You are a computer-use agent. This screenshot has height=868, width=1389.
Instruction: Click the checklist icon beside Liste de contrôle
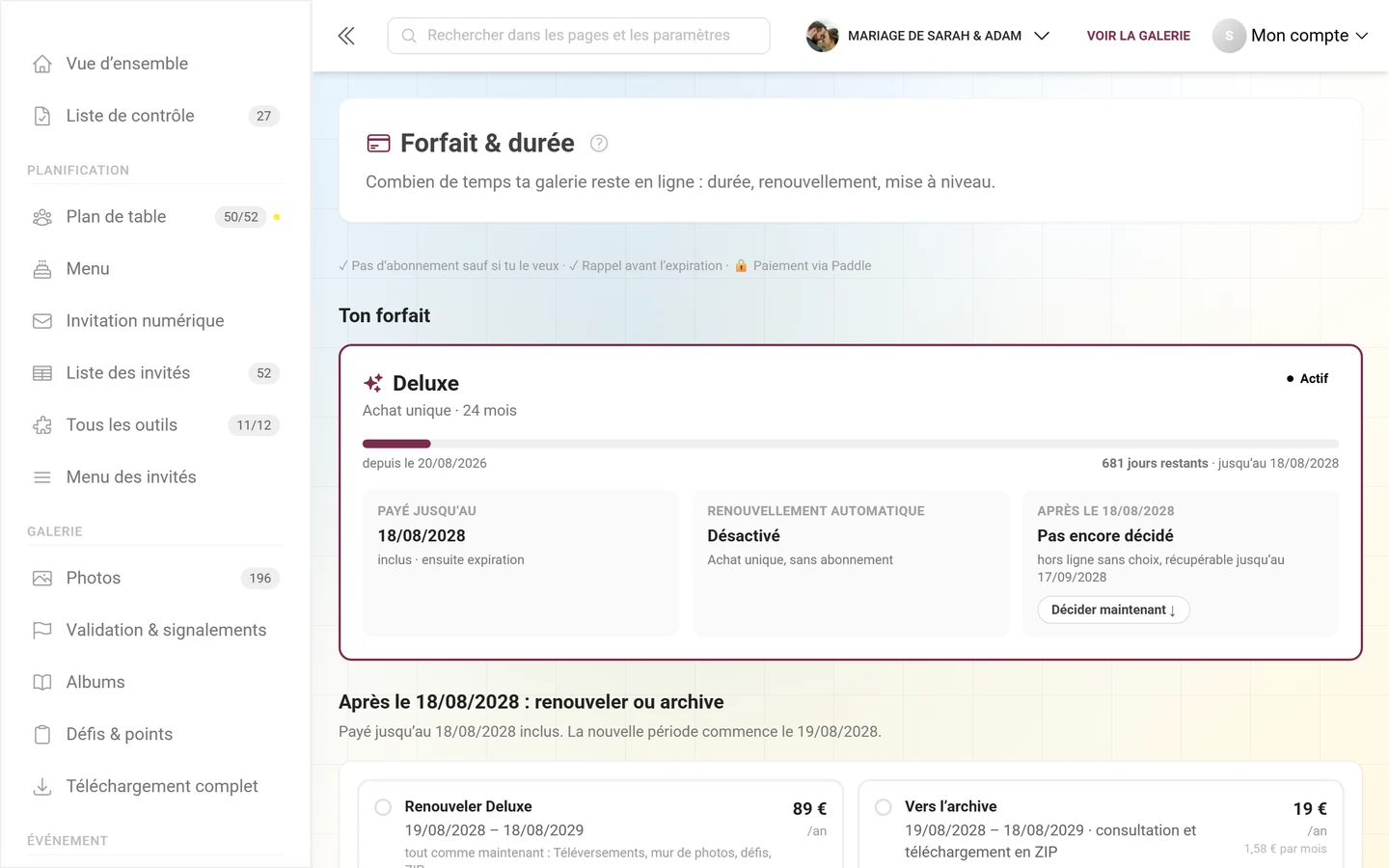click(42, 116)
